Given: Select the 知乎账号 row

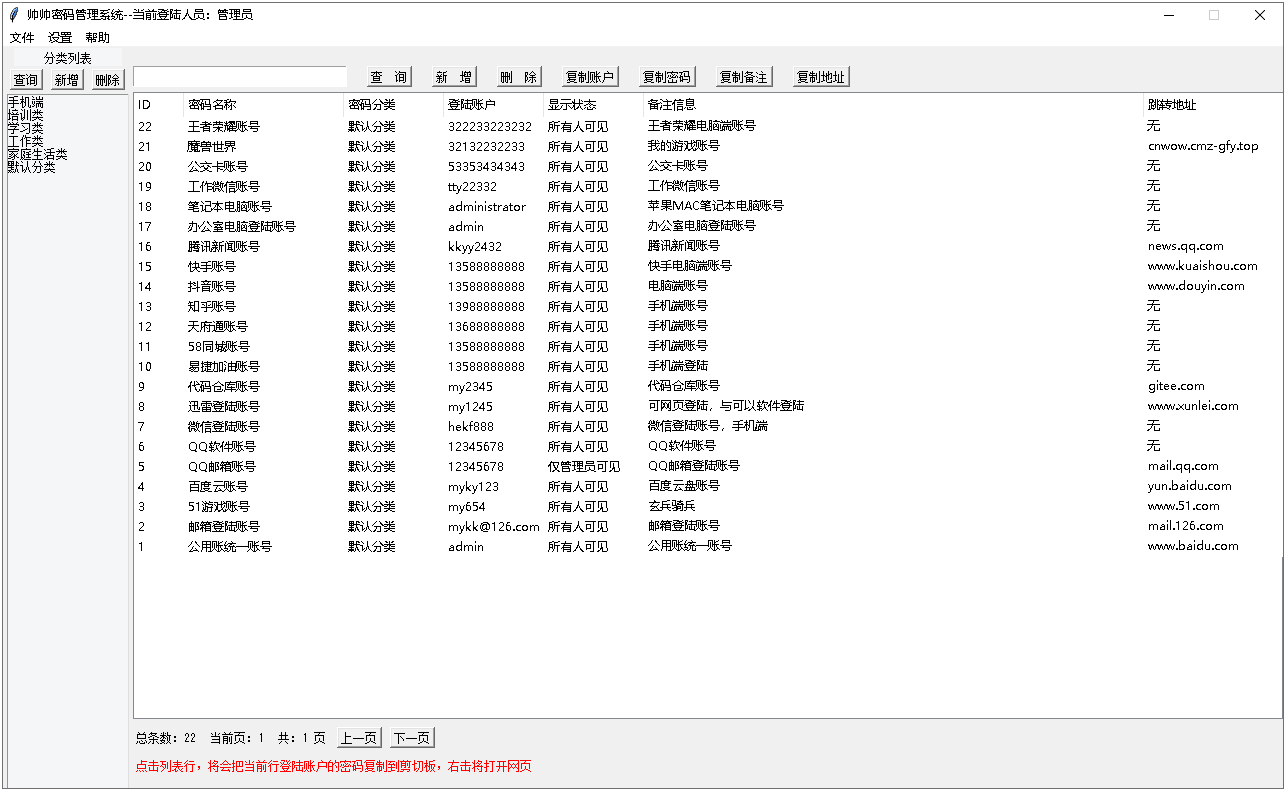Looking at the screenshot, I should coord(708,306).
